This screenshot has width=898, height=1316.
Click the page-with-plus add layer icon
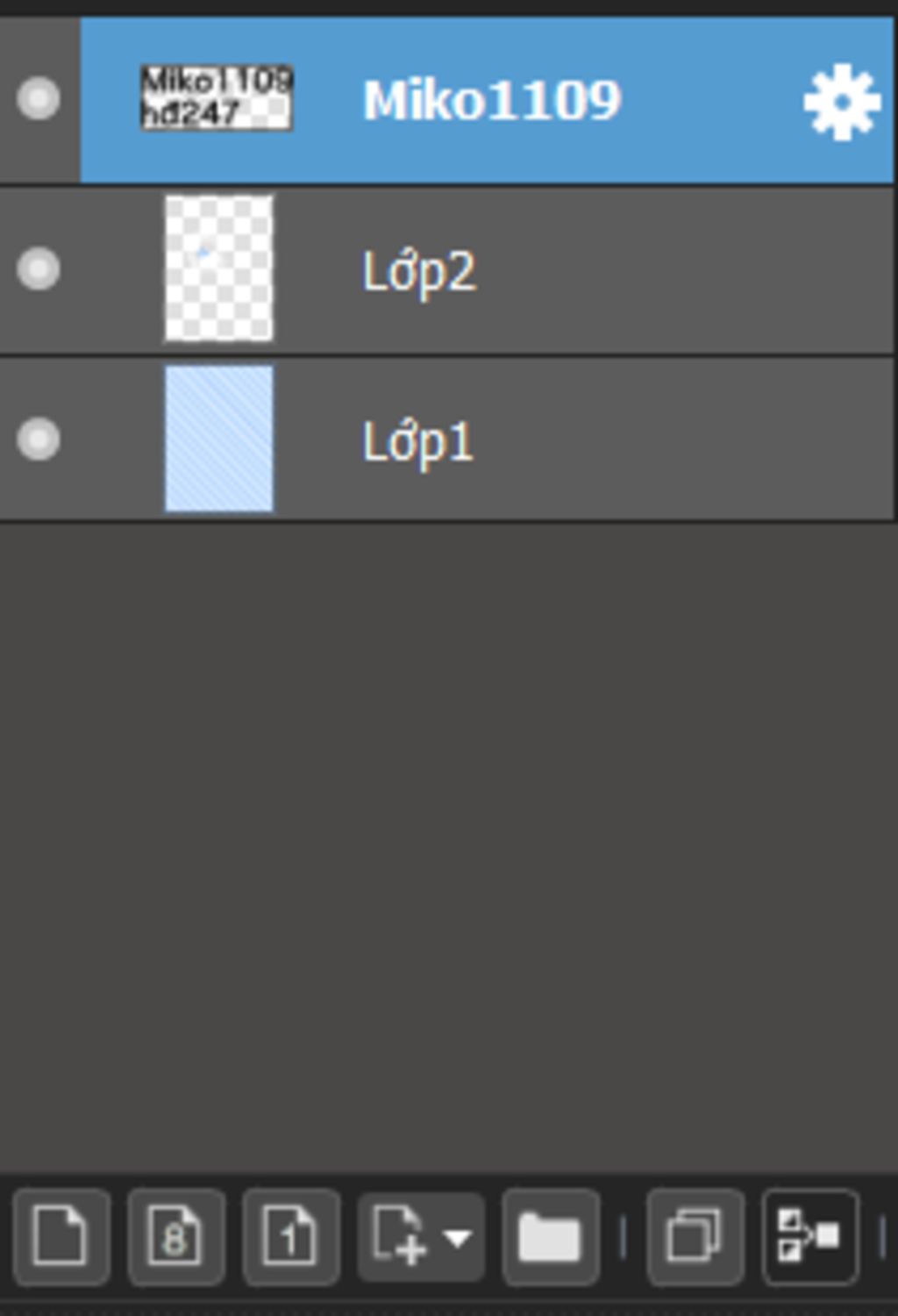[399, 1235]
